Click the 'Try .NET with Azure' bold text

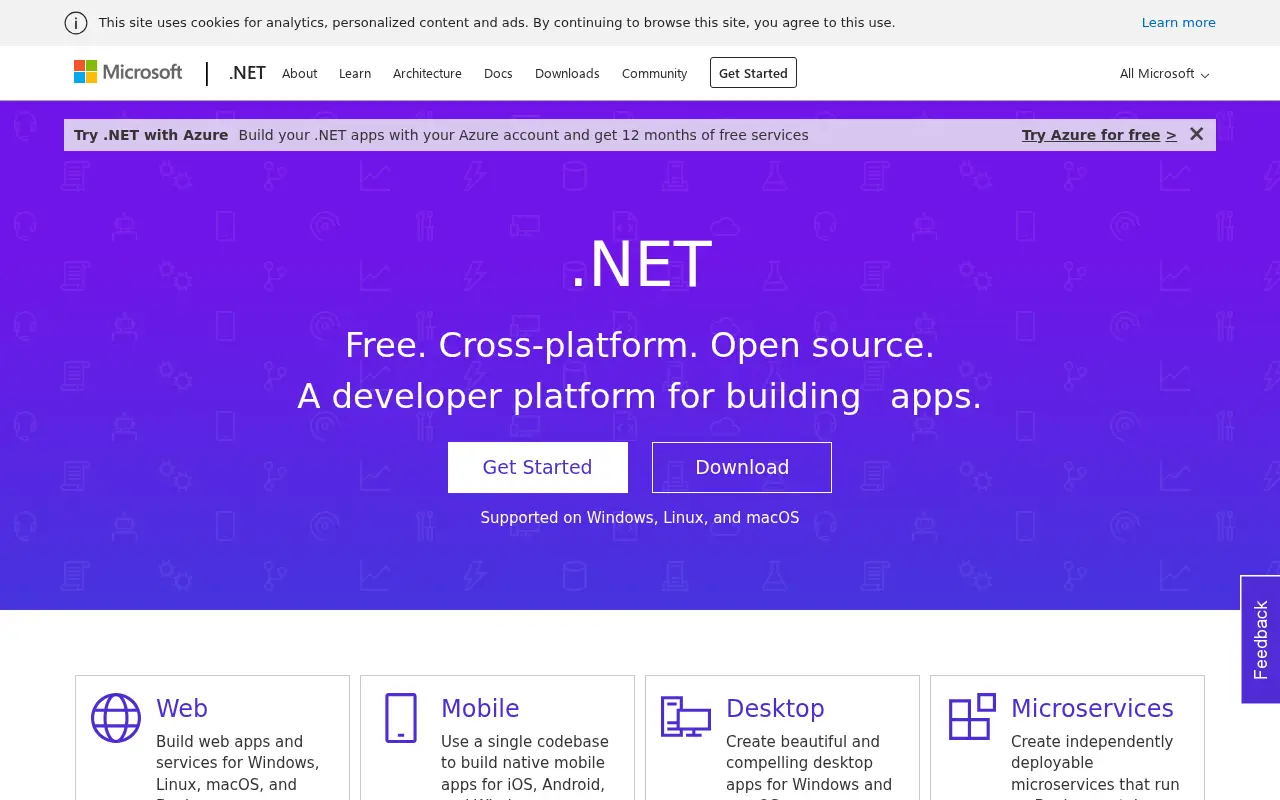pos(151,135)
